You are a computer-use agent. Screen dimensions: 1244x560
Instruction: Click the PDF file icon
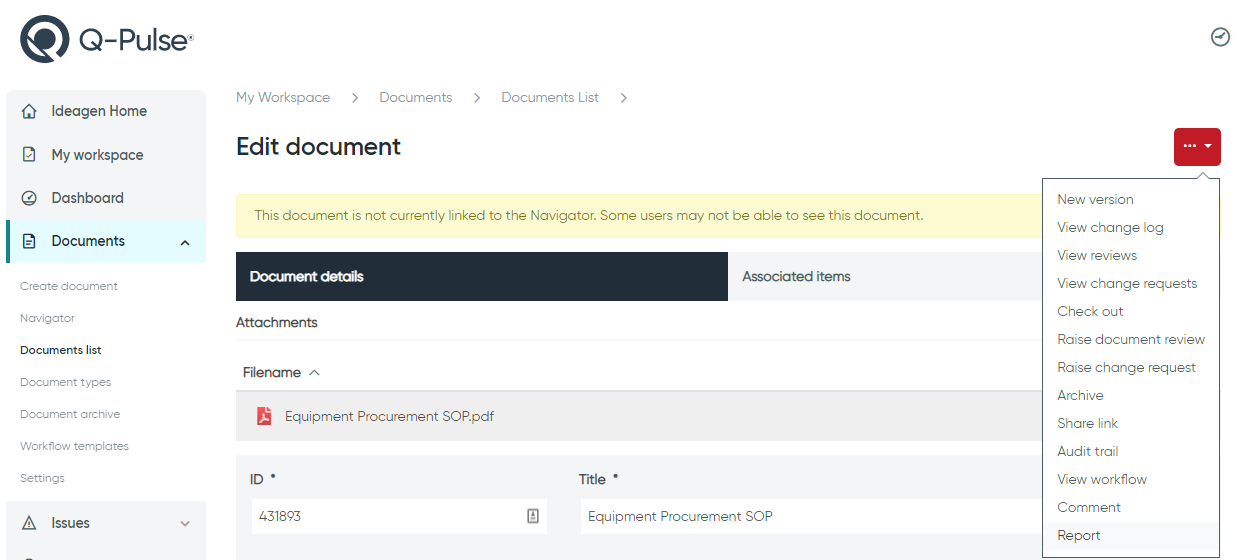pyautogui.click(x=264, y=416)
